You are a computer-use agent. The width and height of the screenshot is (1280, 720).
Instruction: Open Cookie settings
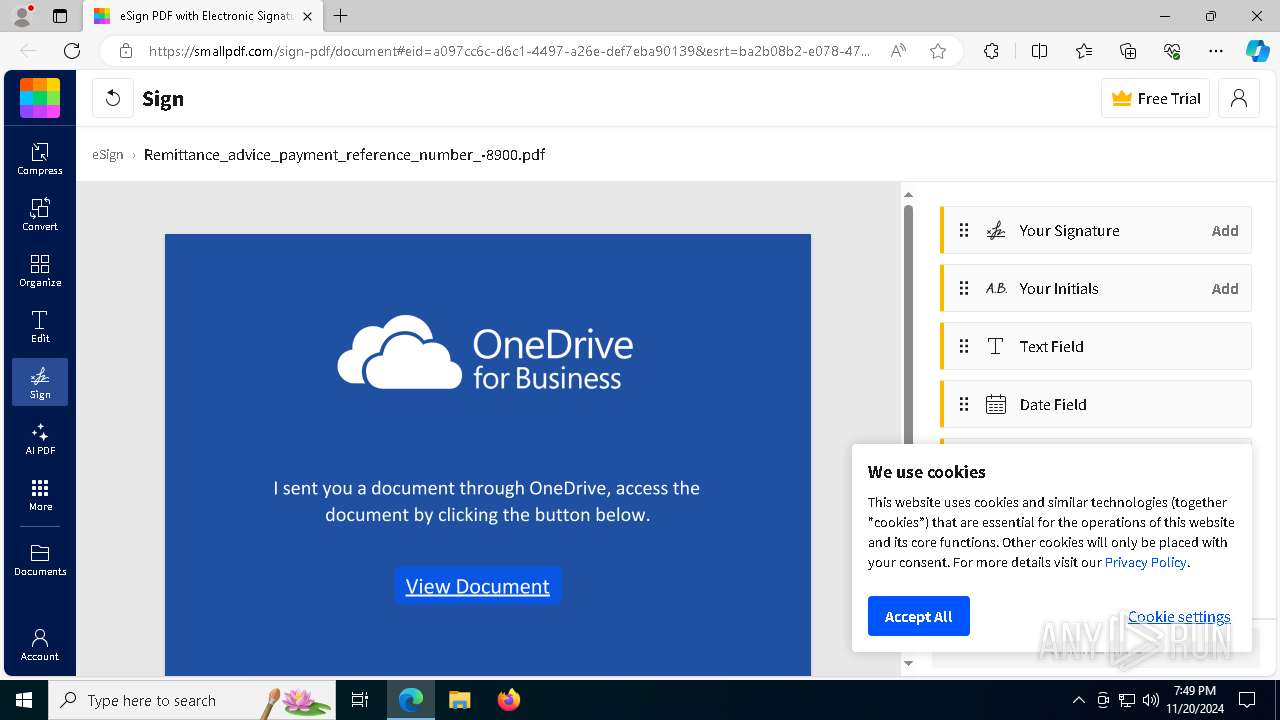pyautogui.click(x=1179, y=617)
